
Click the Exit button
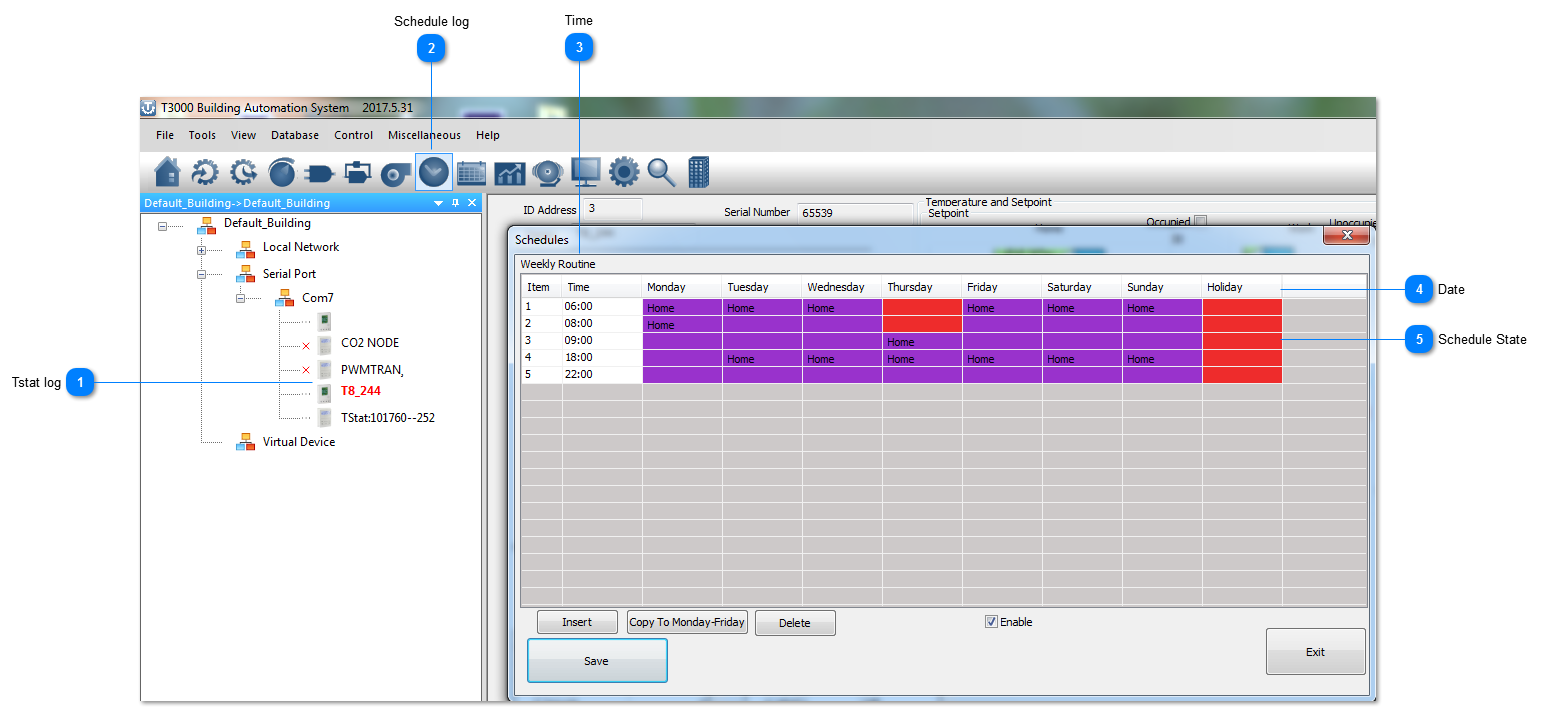click(1316, 652)
